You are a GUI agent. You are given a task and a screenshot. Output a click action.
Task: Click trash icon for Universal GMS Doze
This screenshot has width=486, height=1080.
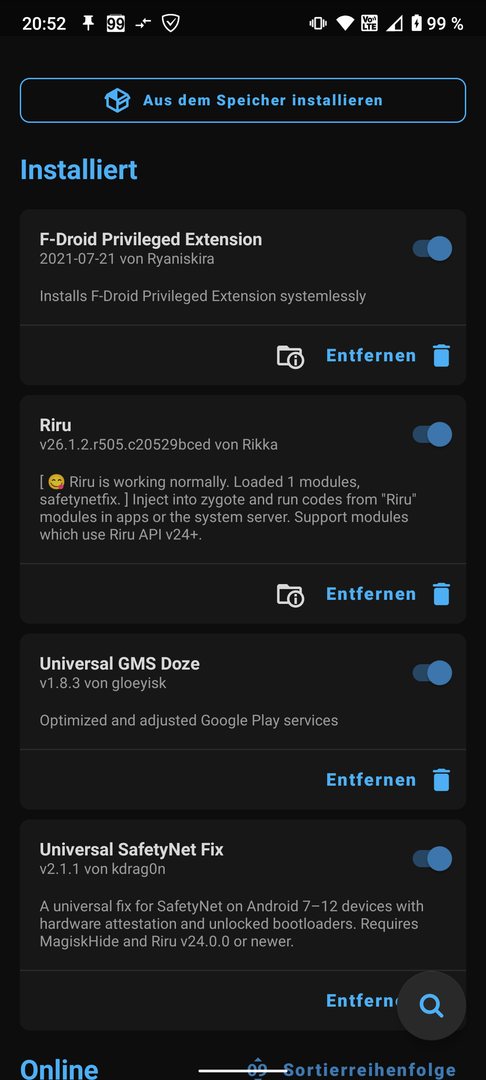441,780
